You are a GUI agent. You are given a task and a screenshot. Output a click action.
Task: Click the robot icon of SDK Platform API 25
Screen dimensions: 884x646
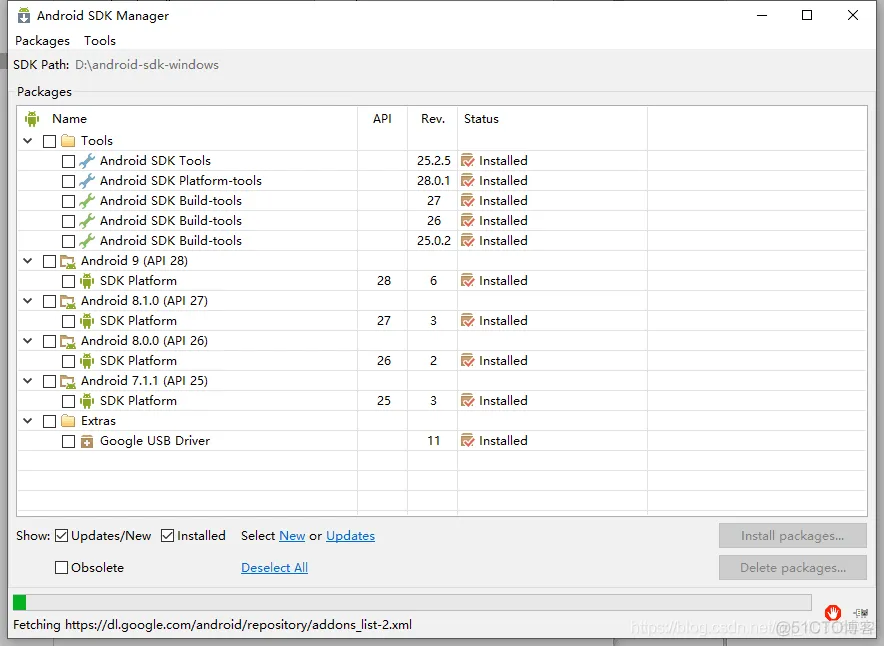tap(87, 401)
